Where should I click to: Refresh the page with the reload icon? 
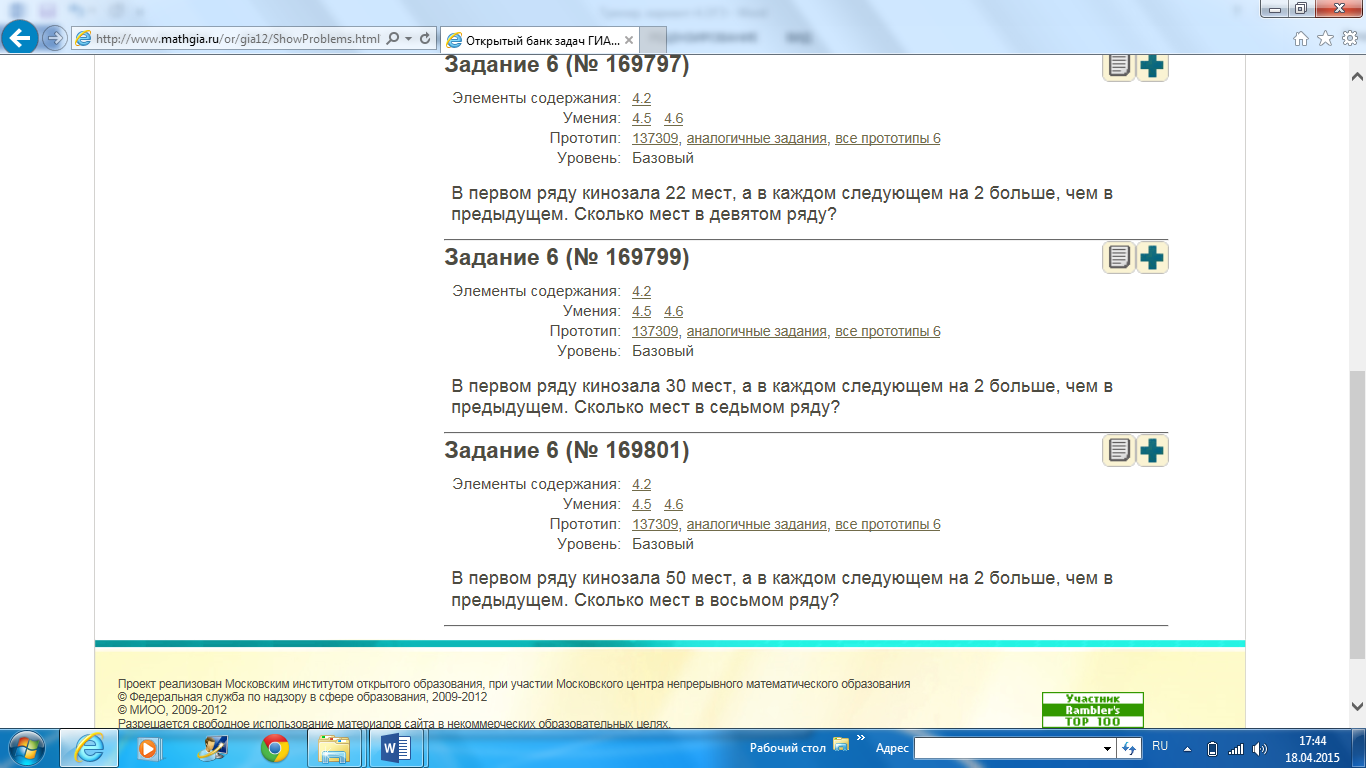click(425, 39)
